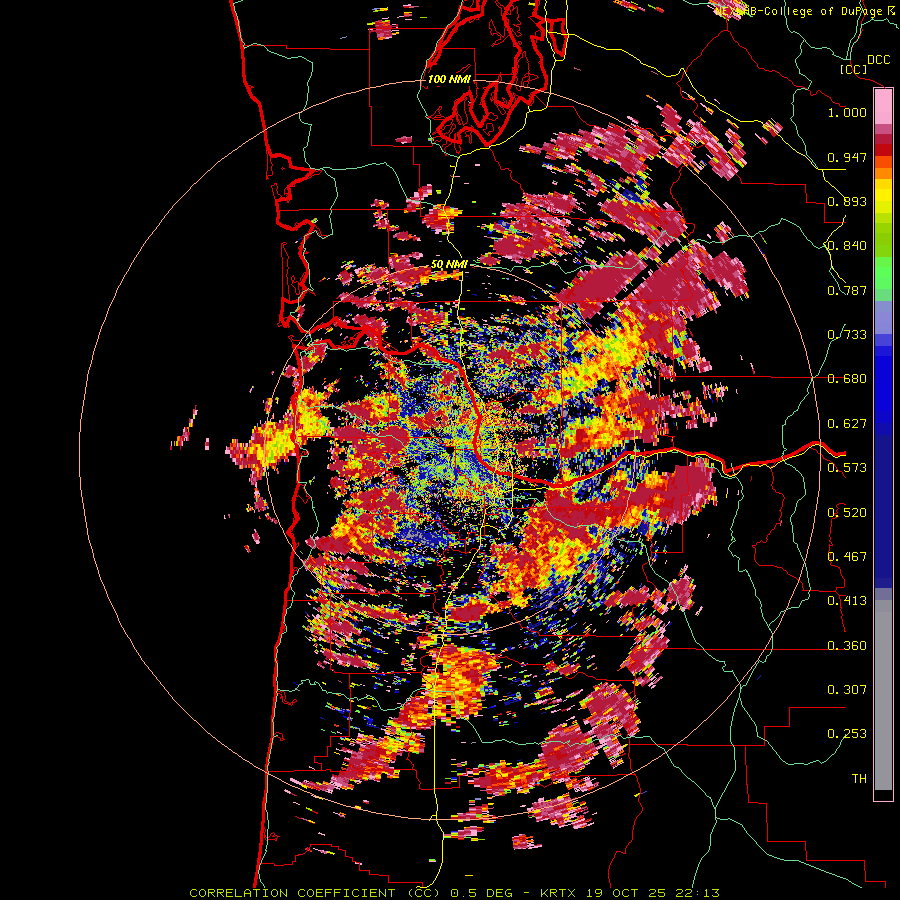Select the 0.893 value on the color scale
This screenshot has height=900, width=900.
pos(847,201)
